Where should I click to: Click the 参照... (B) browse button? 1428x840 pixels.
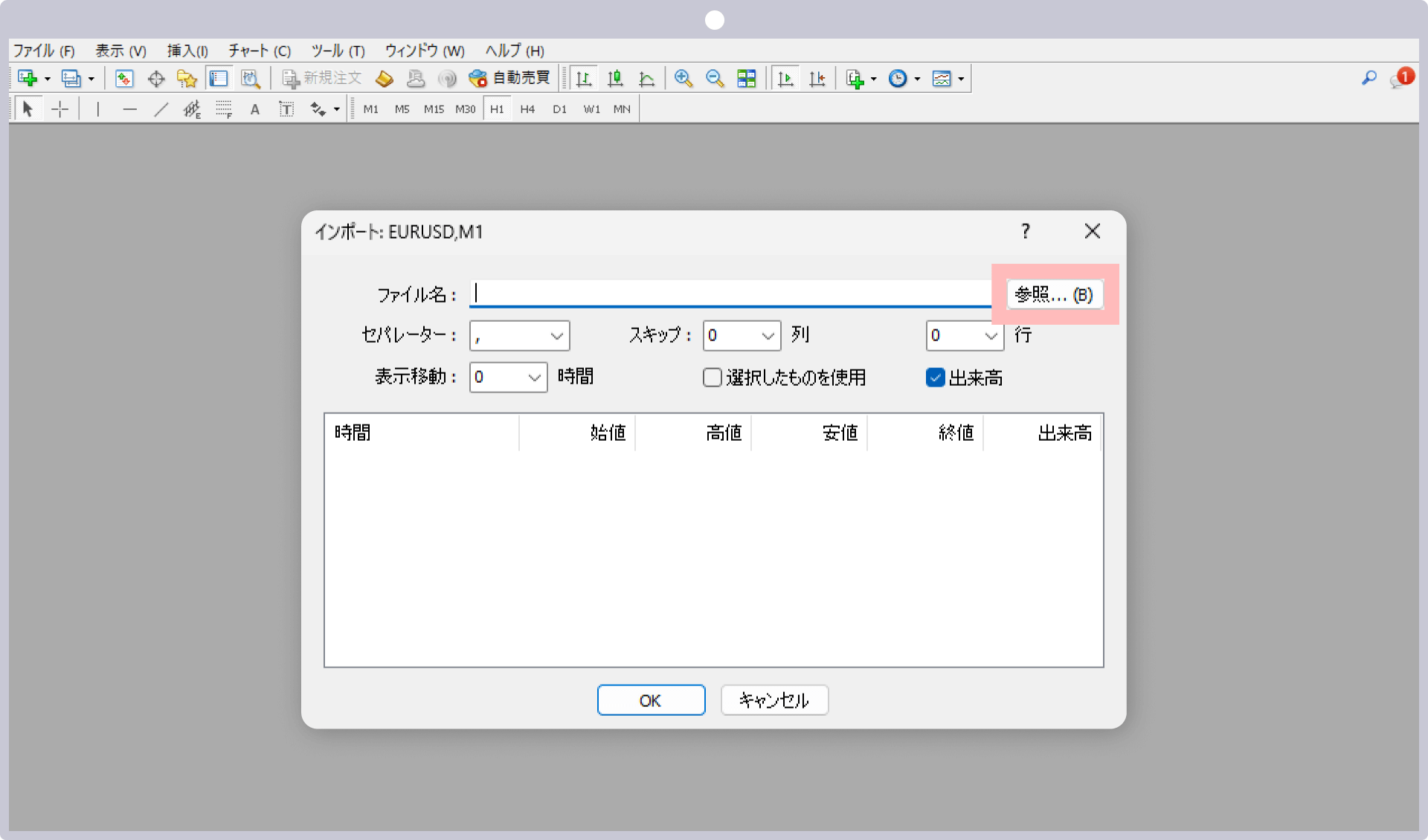(x=1055, y=294)
